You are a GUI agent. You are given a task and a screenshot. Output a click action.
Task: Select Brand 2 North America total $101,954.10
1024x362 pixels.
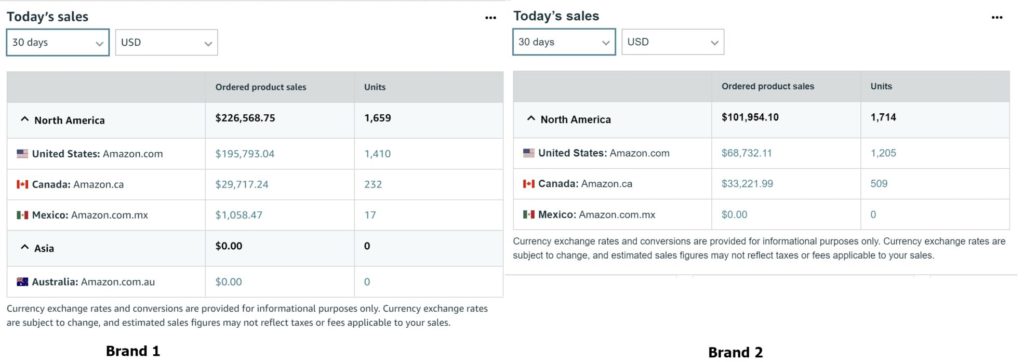(750, 118)
